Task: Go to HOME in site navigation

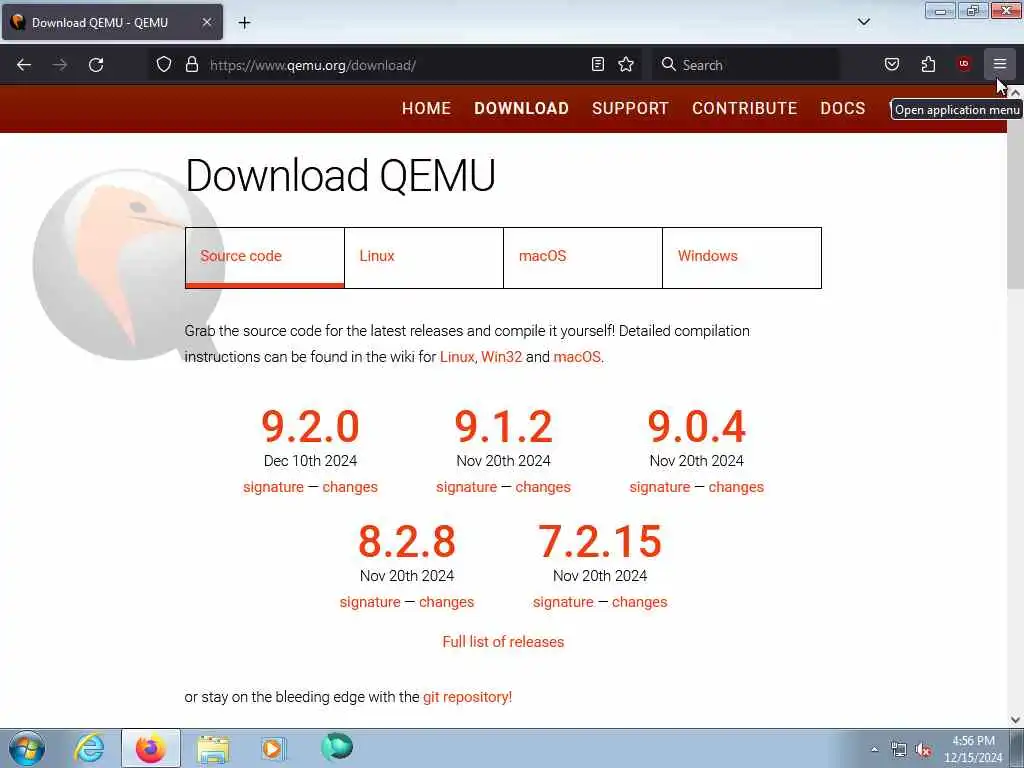Action: tap(426, 108)
